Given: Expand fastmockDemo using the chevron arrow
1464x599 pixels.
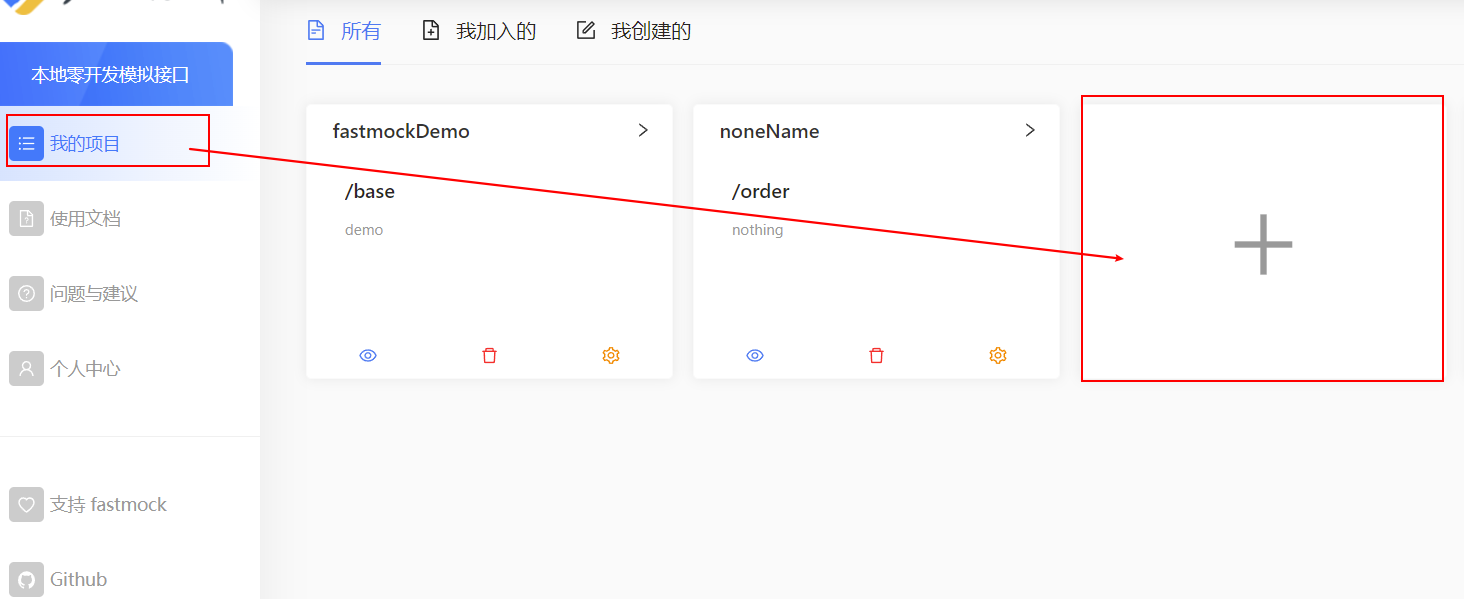Looking at the screenshot, I should tap(643, 130).
